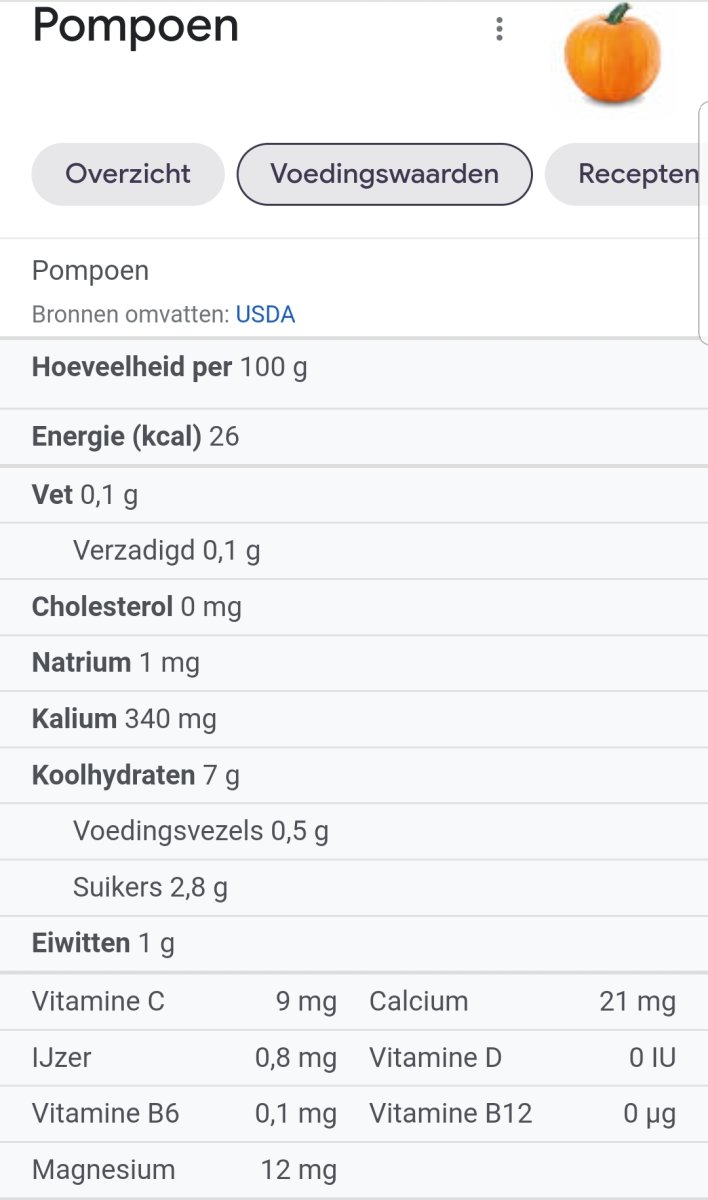
Task: Switch to the Overzicht tab
Action: click(x=128, y=174)
